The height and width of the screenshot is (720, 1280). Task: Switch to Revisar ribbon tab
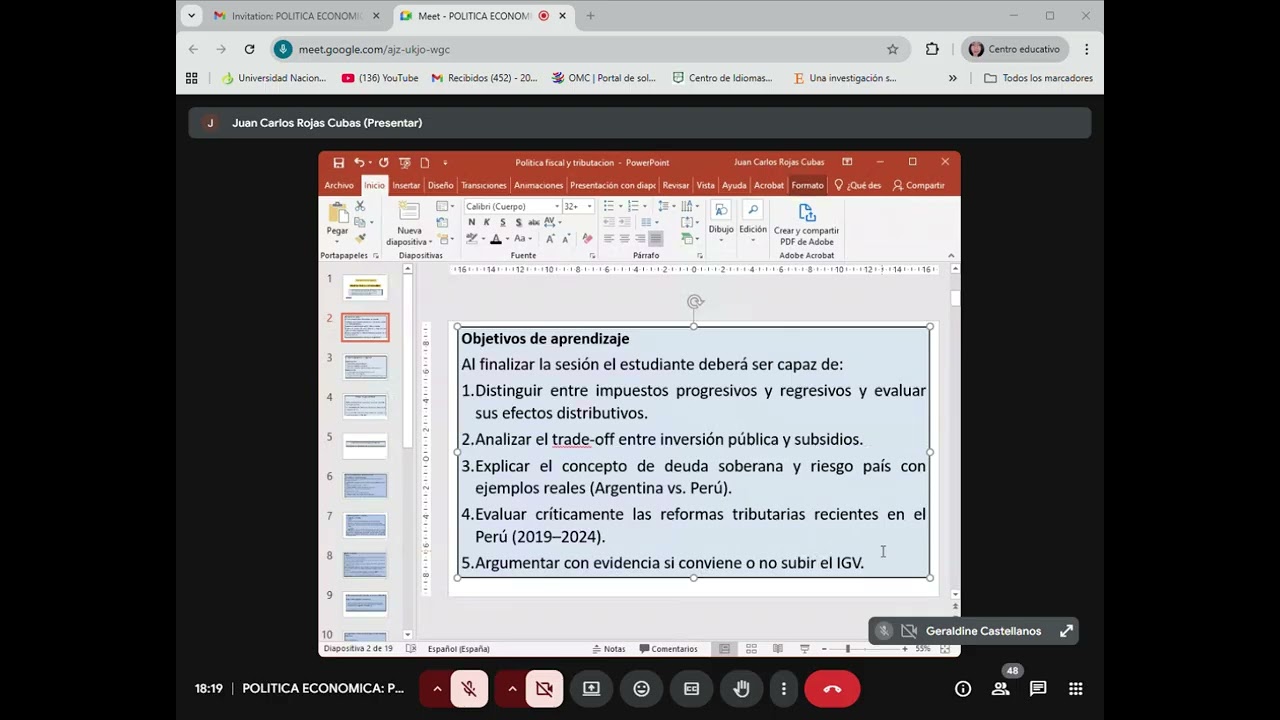tap(676, 185)
